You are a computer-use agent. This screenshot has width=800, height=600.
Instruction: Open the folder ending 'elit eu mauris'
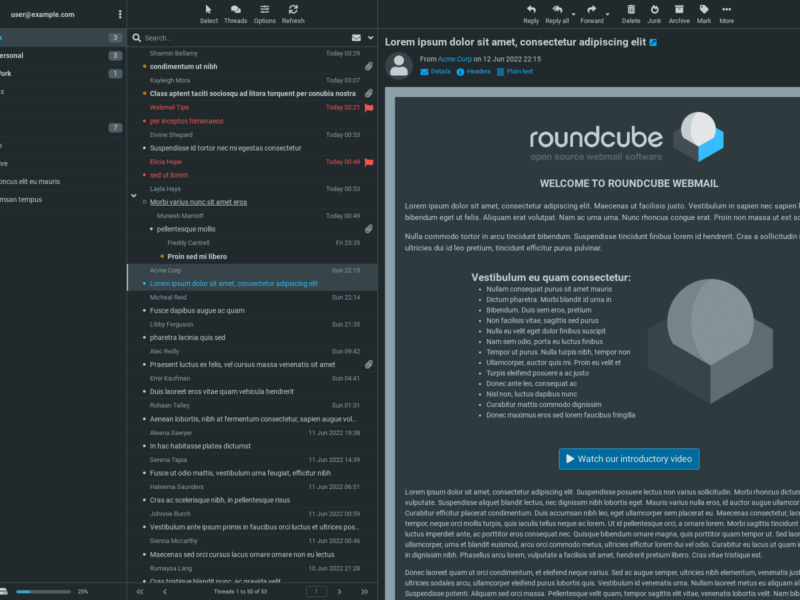pyautogui.click(x=63, y=182)
